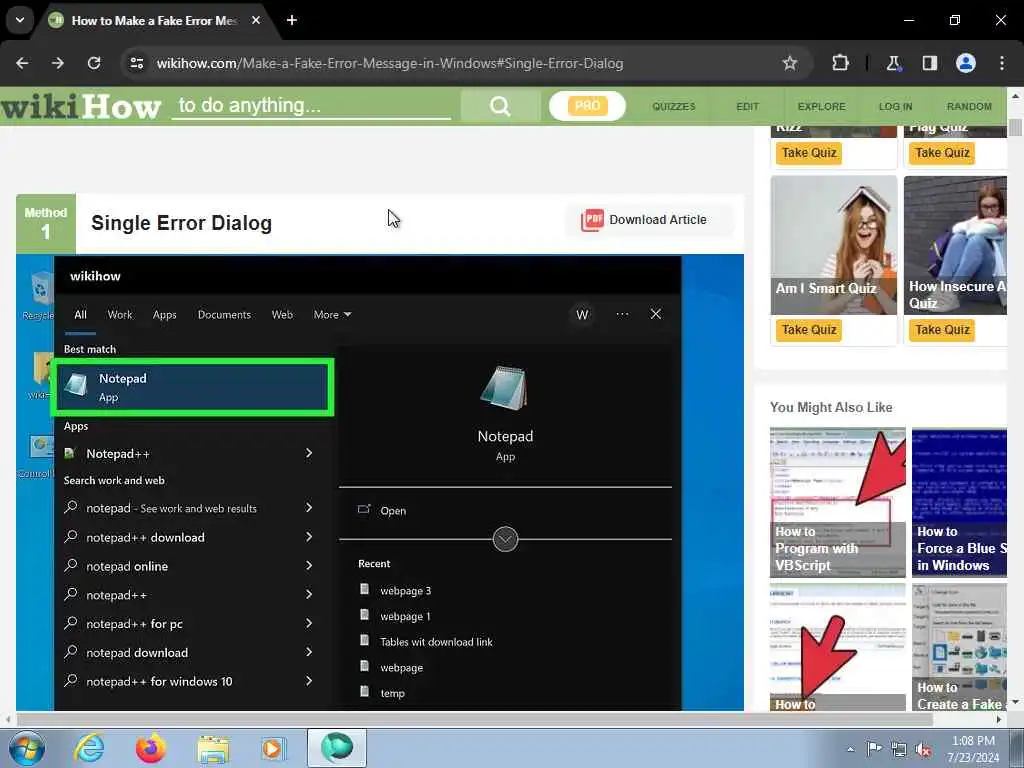Screen dimensions: 1024x768
Task: Click the RANDOM menu item
Action: pyautogui.click(x=969, y=106)
